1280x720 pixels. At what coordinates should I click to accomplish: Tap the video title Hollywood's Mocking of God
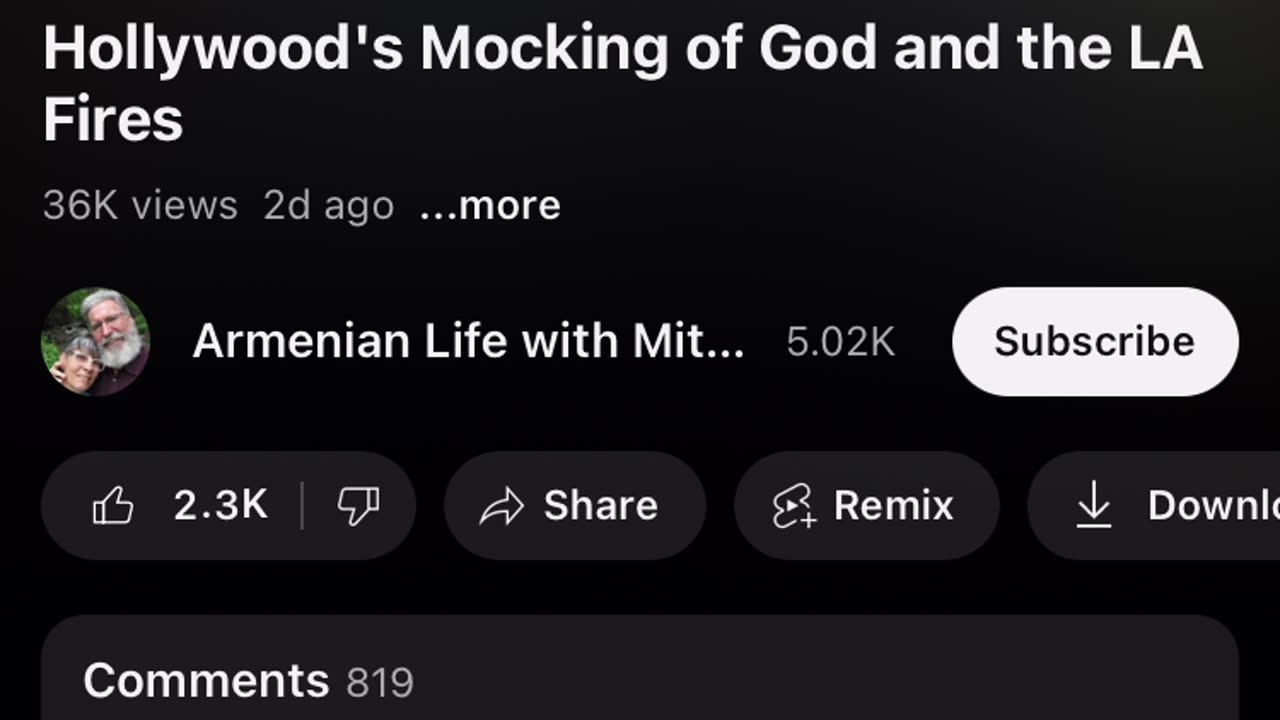point(622,84)
